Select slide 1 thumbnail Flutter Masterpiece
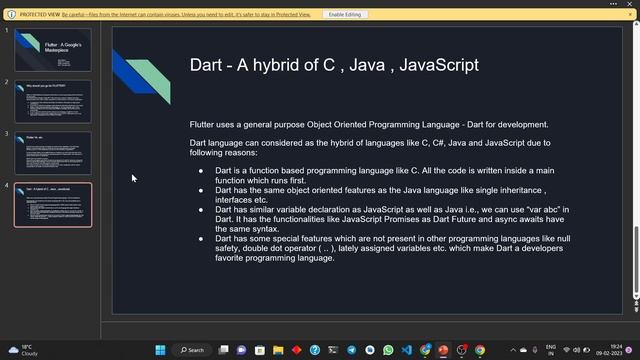640x360 pixels. tap(53, 50)
